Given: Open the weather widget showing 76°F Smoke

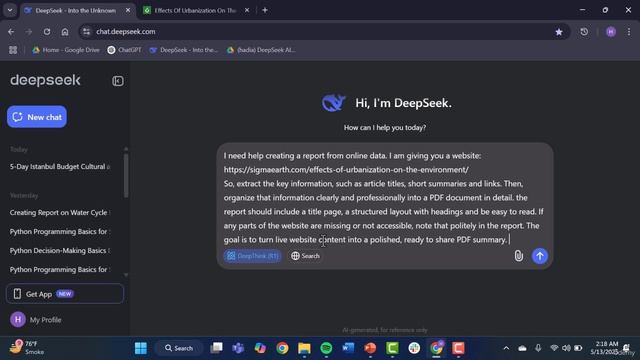Looking at the screenshot, I should (27, 348).
